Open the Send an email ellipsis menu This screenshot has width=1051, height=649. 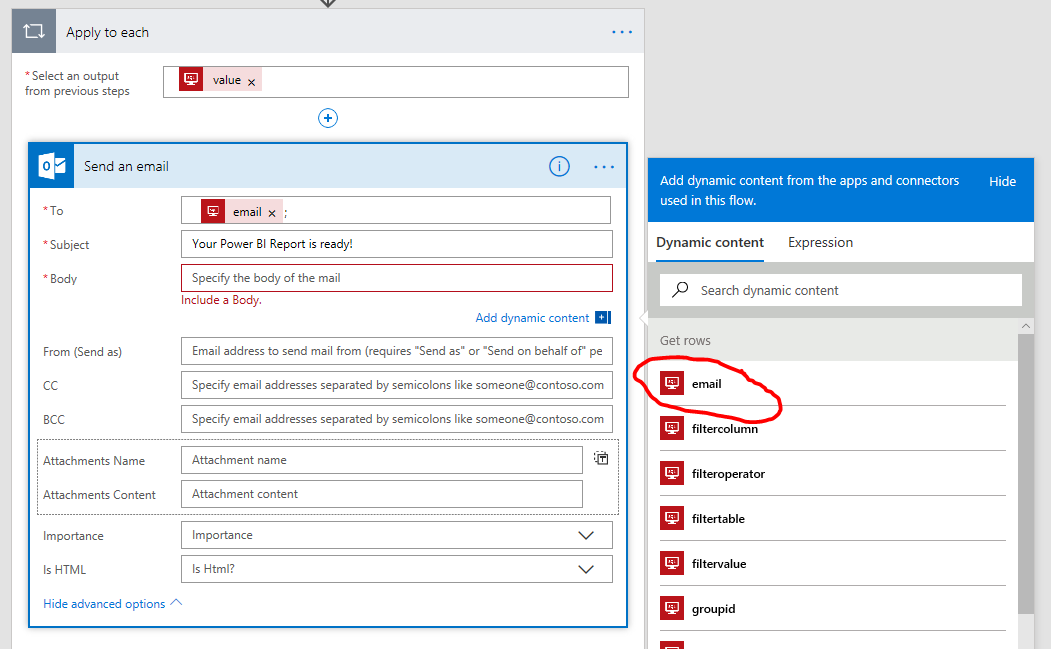tap(604, 167)
